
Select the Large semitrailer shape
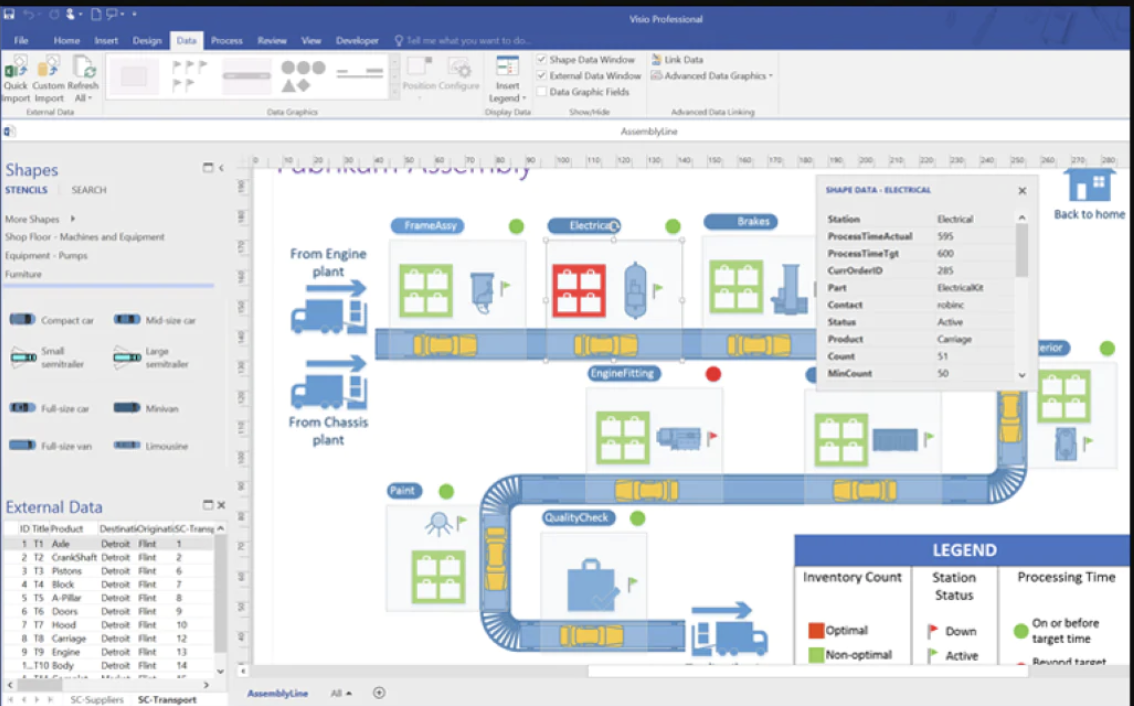pyautogui.click(x=127, y=357)
